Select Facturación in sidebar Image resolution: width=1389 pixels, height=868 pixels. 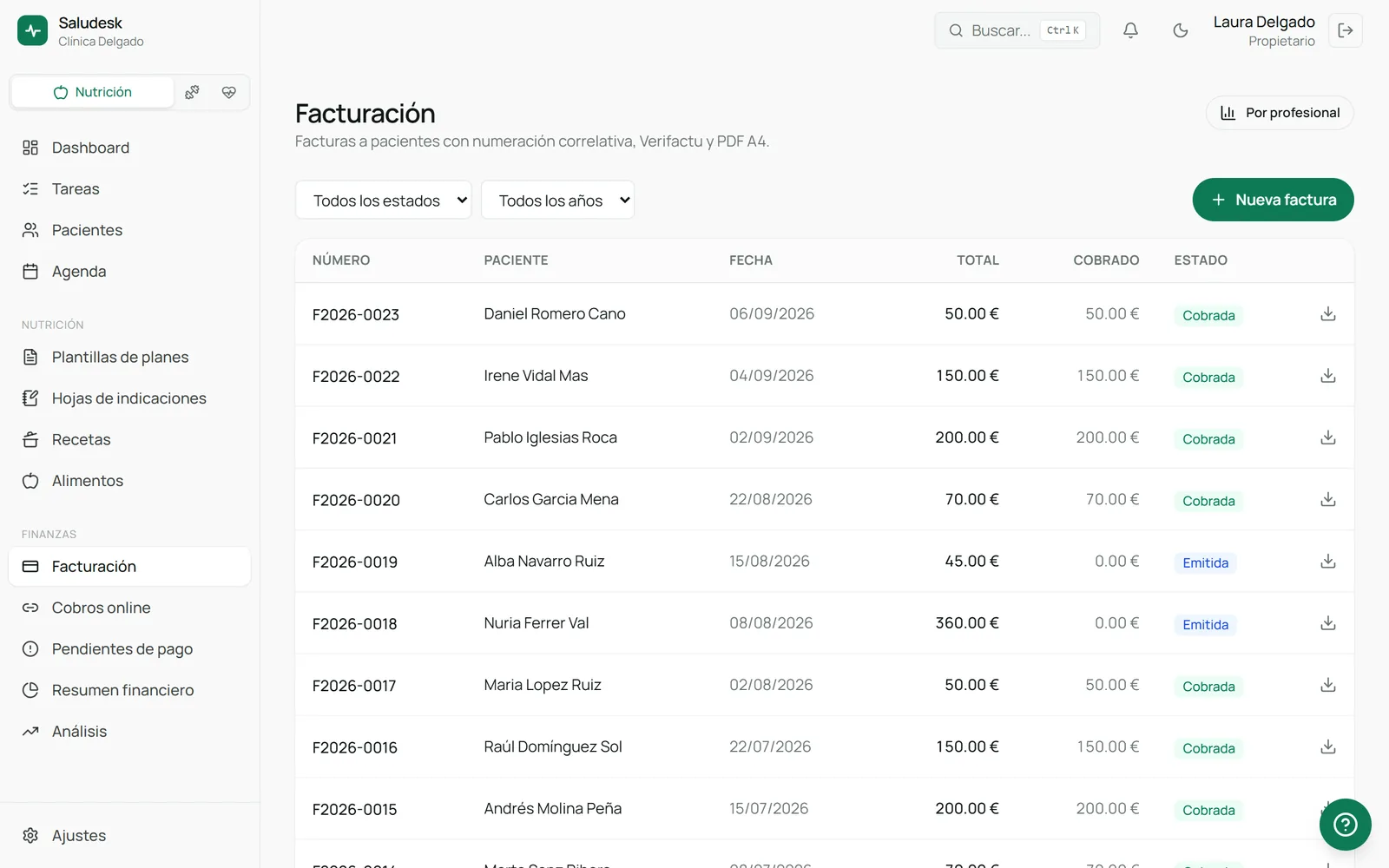click(x=130, y=566)
